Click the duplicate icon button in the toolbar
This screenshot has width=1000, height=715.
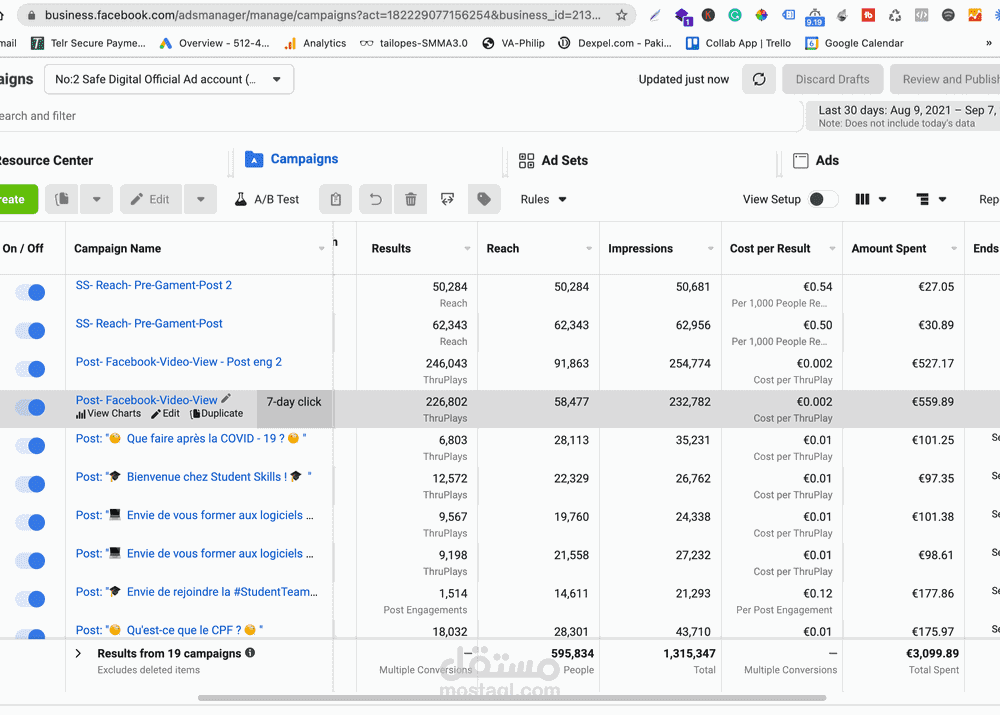(x=62, y=199)
